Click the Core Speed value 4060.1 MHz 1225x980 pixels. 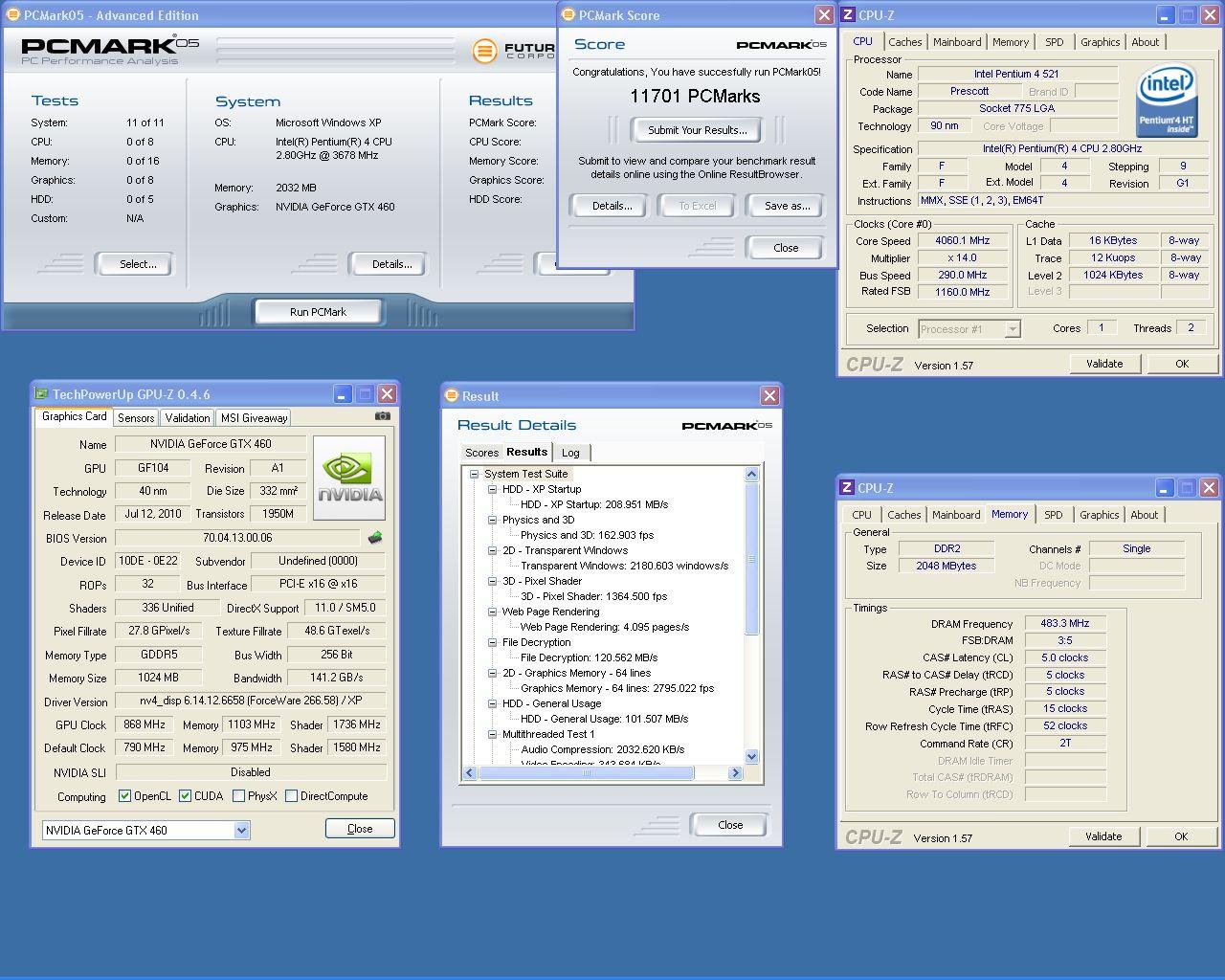click(x=962, y=241)
